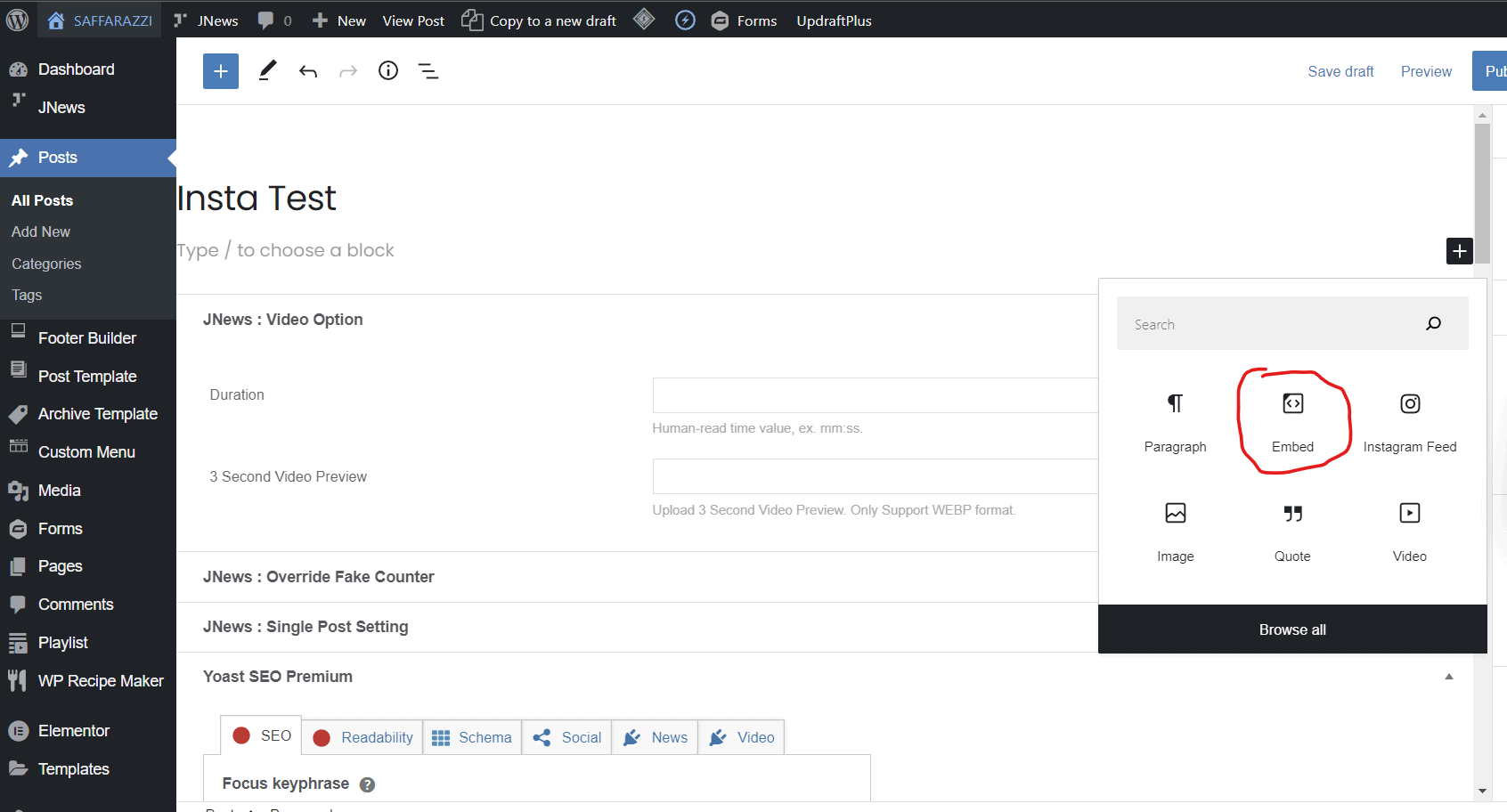Insert the Embed block
Screen dimensions: 1507x812
tap(1292, 421)
